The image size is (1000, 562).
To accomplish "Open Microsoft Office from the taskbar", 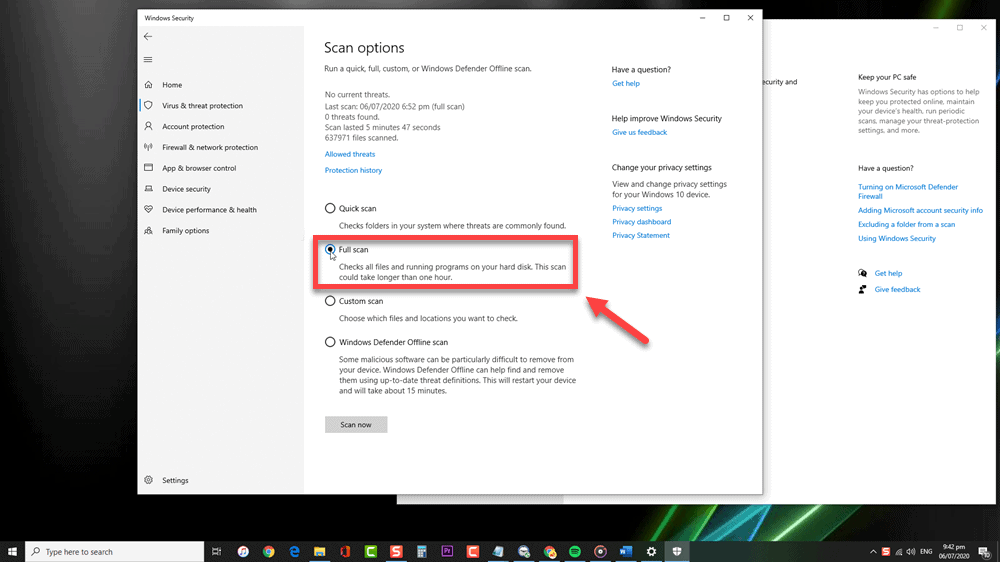I will [x=345, y=551].
